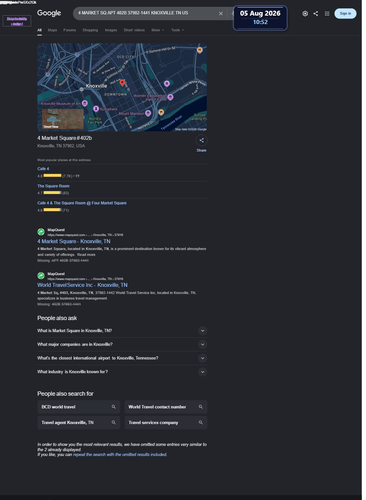This screenshot has height=500, width=366.
Task: Go to the Google logo homepage
Action: tap(49, 13)
